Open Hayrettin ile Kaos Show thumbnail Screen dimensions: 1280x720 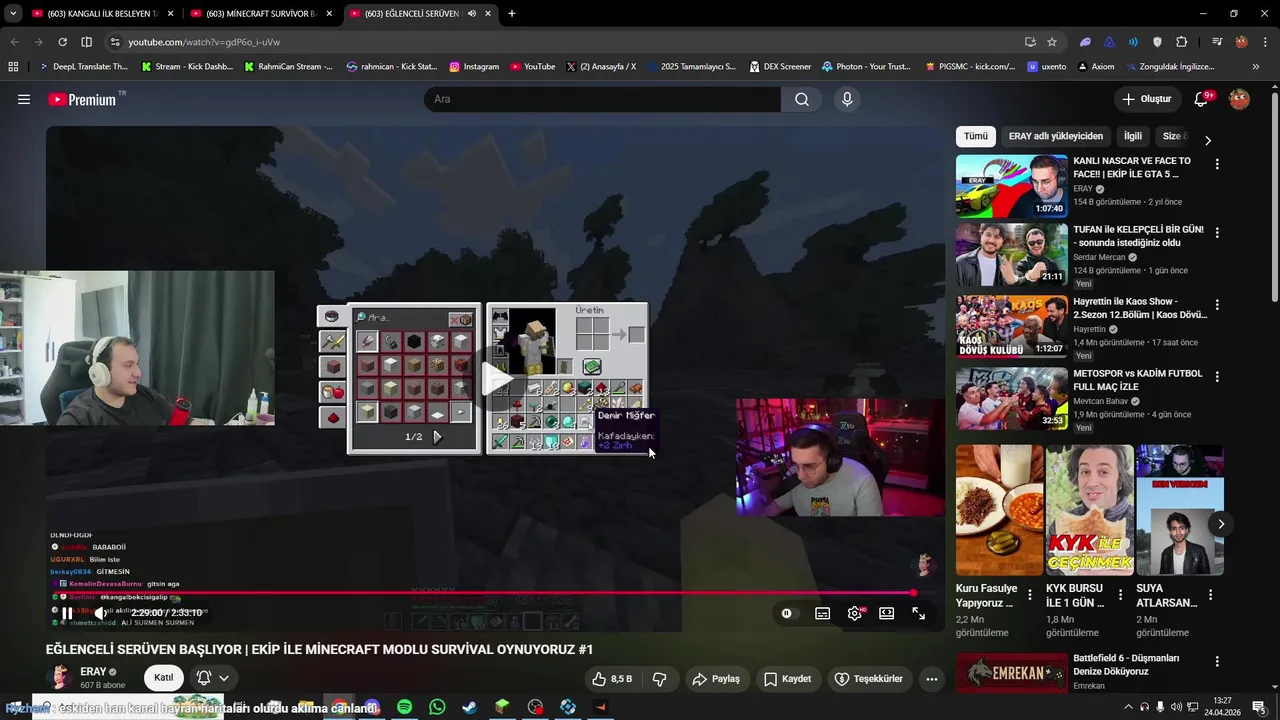pyautogui.click(x=1011, y=326)
